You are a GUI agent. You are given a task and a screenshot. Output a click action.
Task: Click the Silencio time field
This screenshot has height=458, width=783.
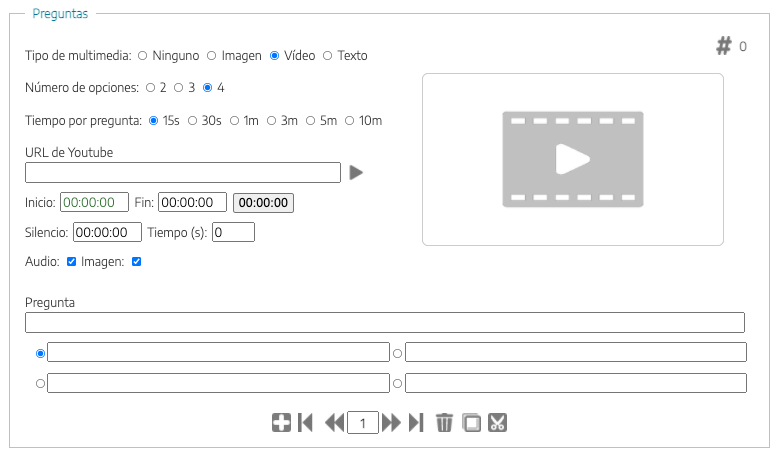[x=107, y=232]
